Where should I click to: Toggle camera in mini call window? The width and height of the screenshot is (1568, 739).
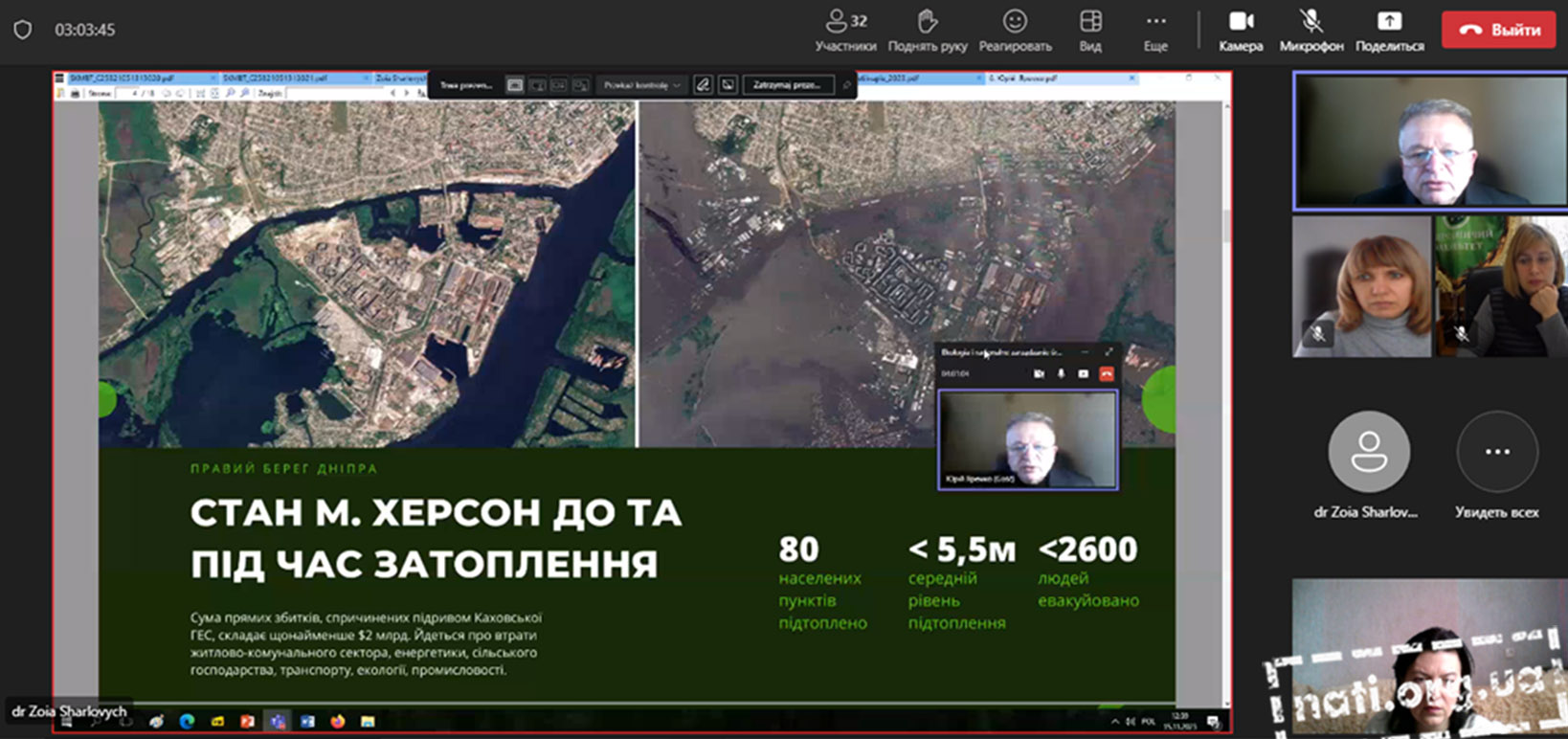(x=1039, y=373)
